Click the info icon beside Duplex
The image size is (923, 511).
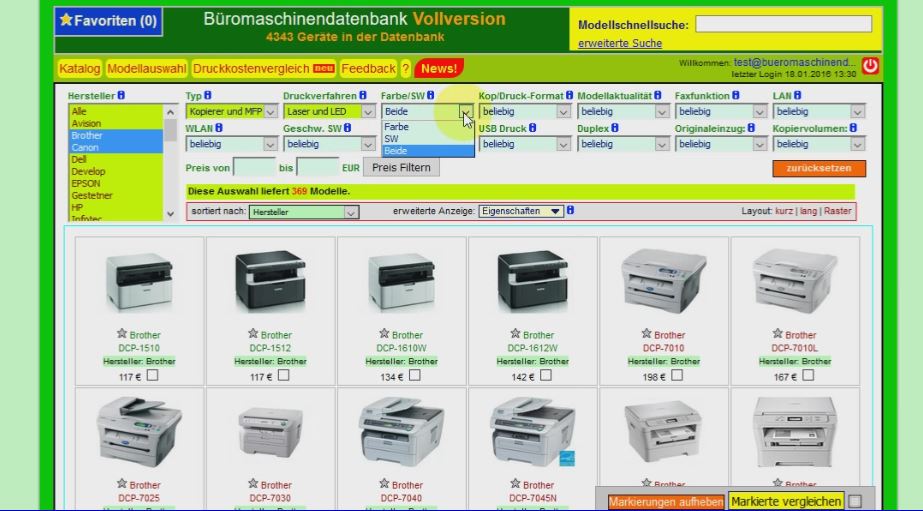(615, 128)
